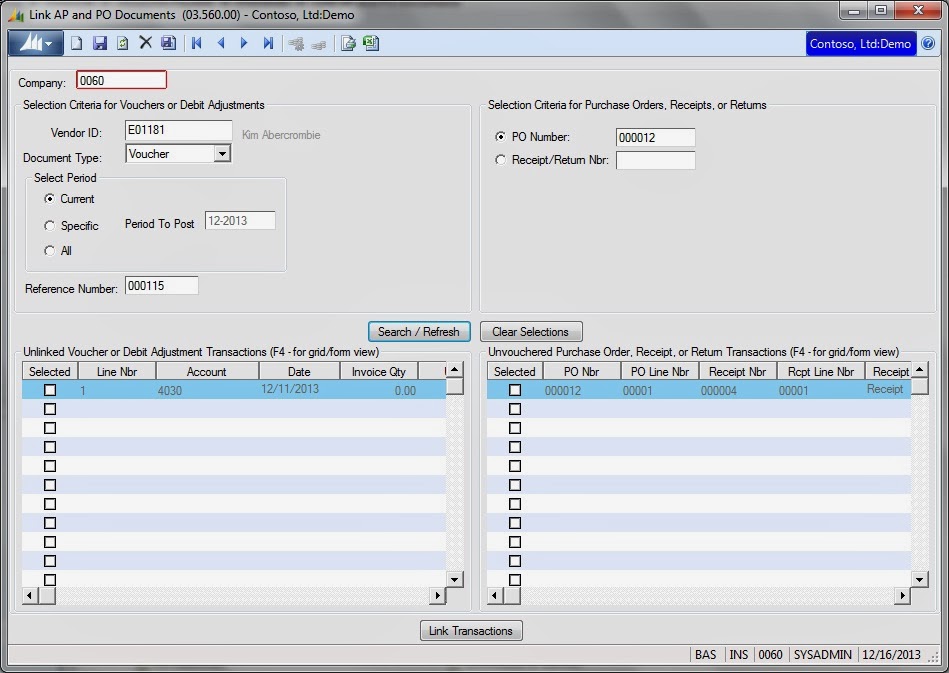Click the Vendor ID field E01181
This screenshot has height=673, width=949.
tap(178, 130)
